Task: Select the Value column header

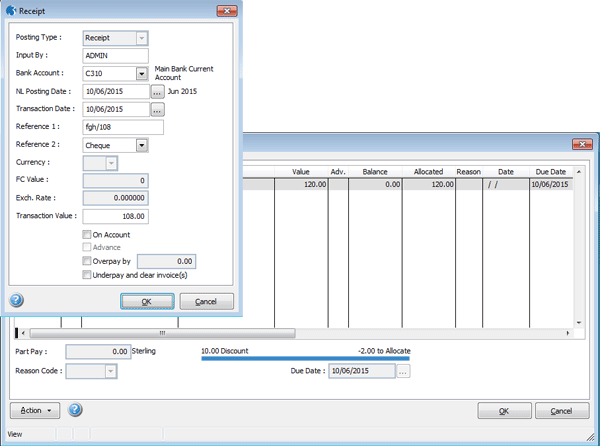Action: click(x=301, y=172)
